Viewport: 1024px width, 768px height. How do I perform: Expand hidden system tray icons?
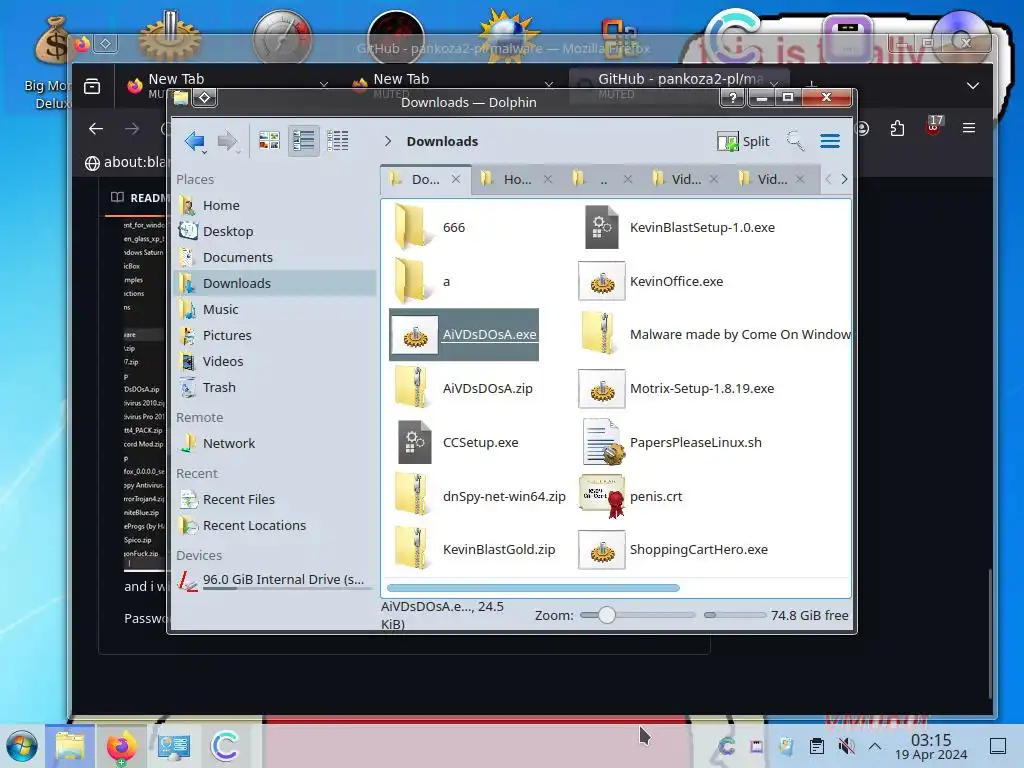pos(875,746)
